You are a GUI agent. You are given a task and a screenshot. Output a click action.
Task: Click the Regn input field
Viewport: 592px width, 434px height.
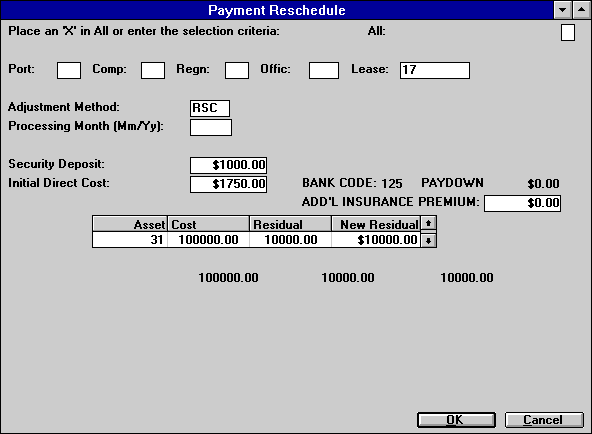237,71
